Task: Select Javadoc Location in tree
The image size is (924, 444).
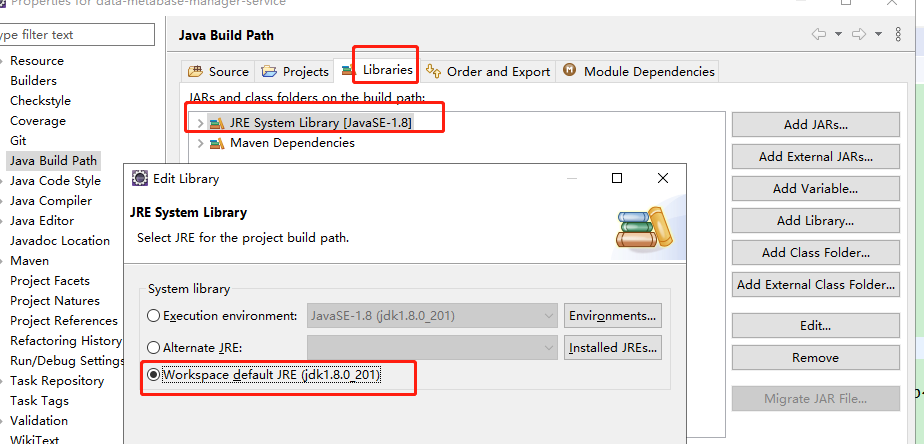Action: tap(60, 241)
